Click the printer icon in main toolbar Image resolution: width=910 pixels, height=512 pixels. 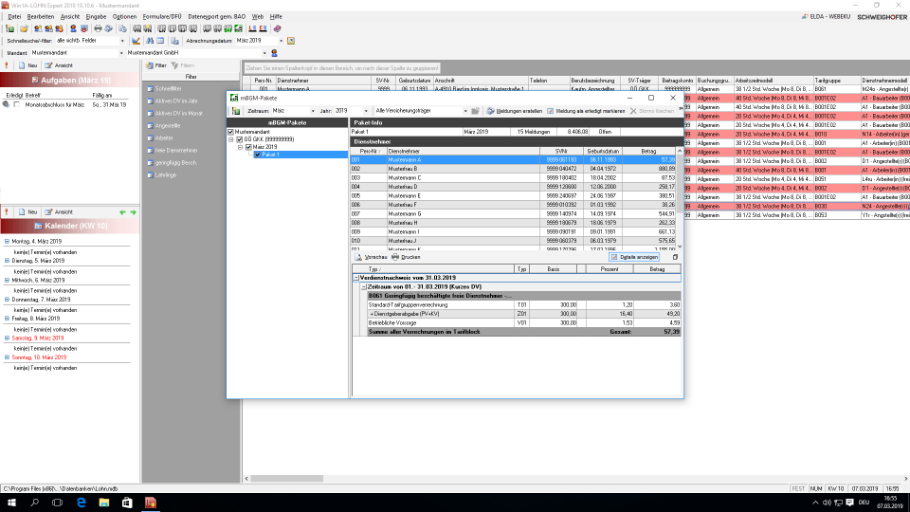tap(98, 28)
